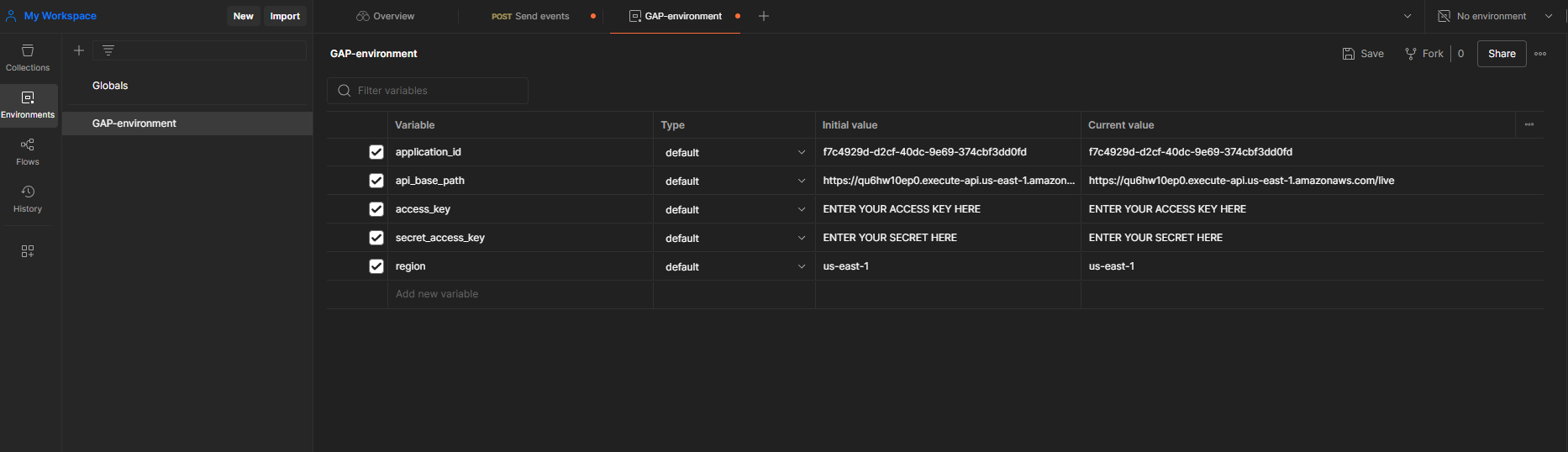Save the environment with Save button

click(1363, 54)
